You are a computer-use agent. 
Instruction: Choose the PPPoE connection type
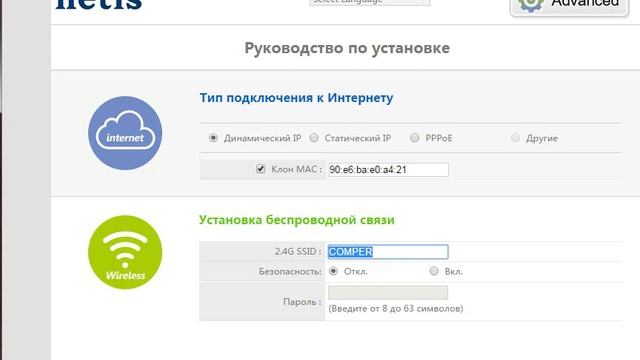click(415, 138)
